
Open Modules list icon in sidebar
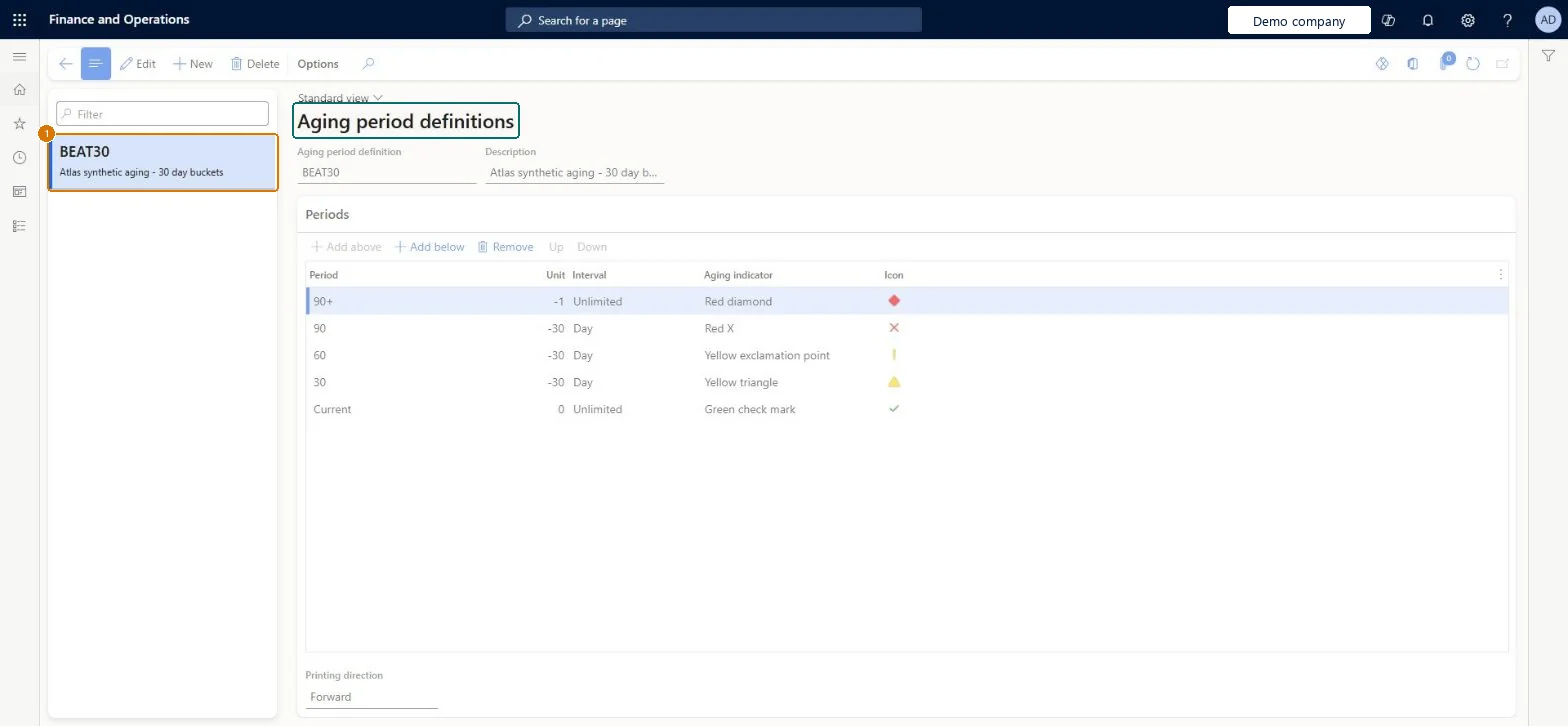click(x=19, y=226)
